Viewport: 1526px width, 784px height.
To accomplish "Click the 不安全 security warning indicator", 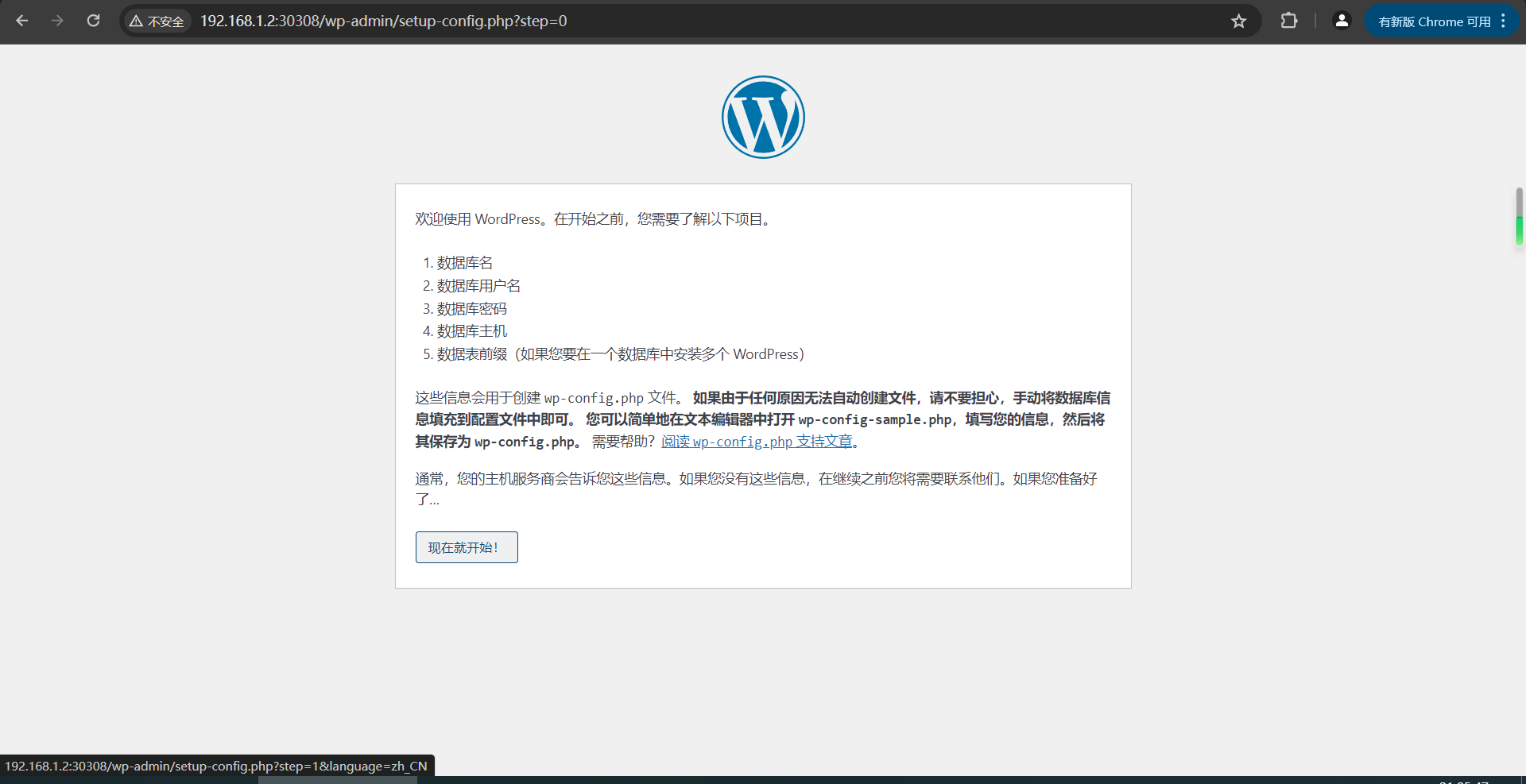I will 157,21.
